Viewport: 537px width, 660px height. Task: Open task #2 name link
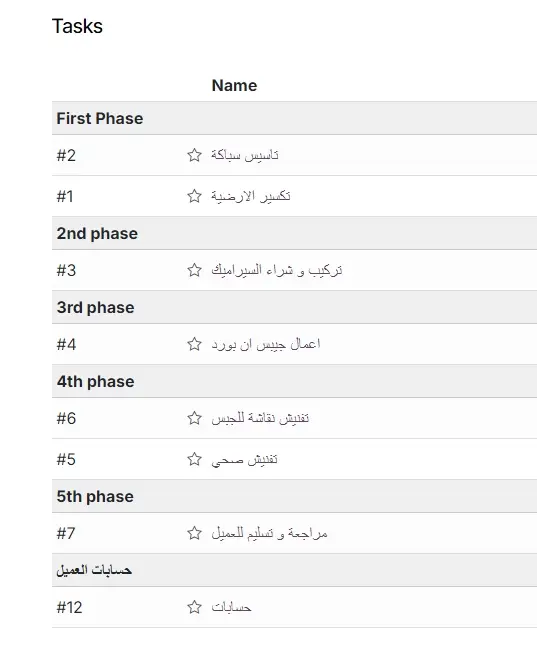click(245, 155)
